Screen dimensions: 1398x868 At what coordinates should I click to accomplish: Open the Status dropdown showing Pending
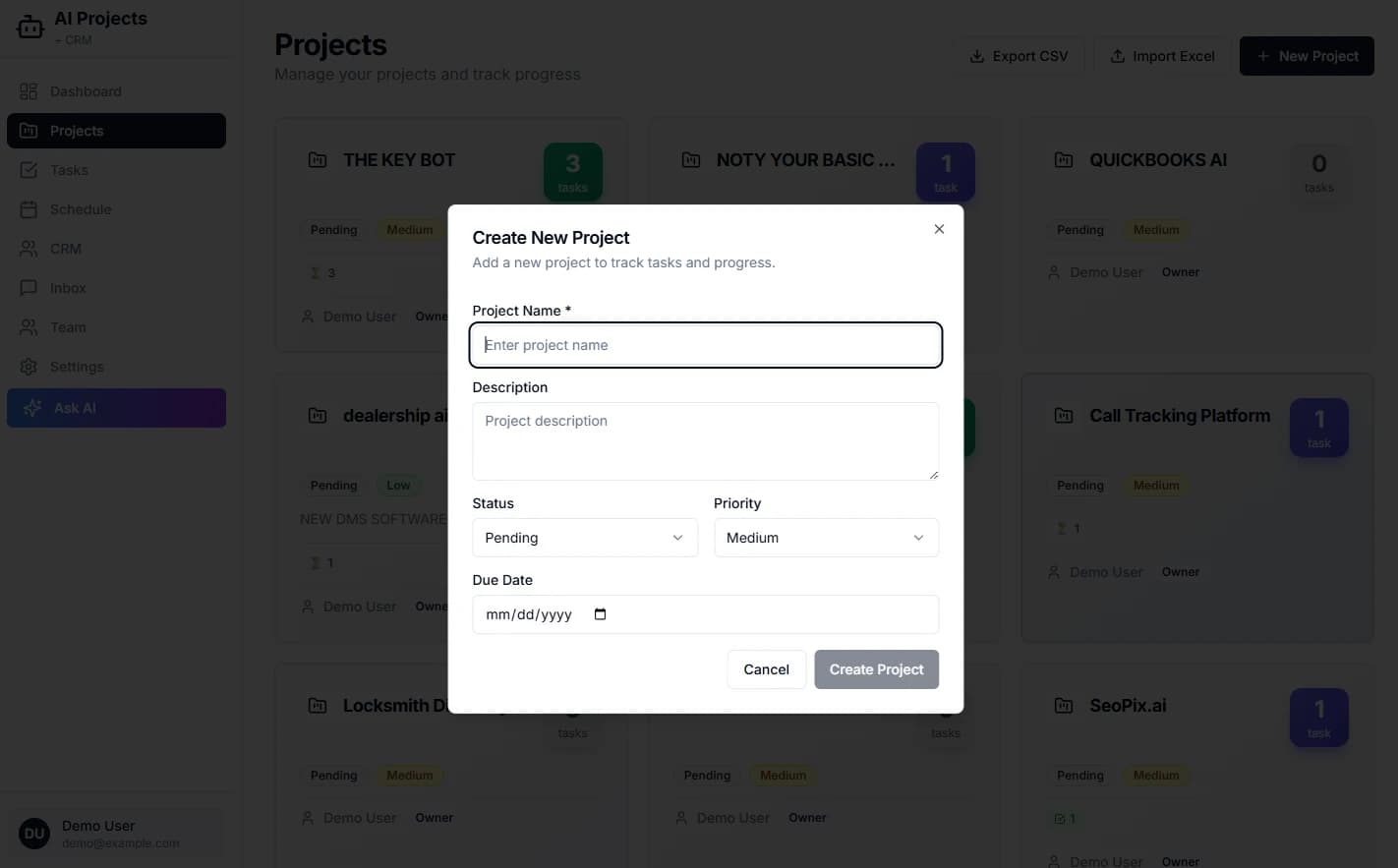click(584, 537)
